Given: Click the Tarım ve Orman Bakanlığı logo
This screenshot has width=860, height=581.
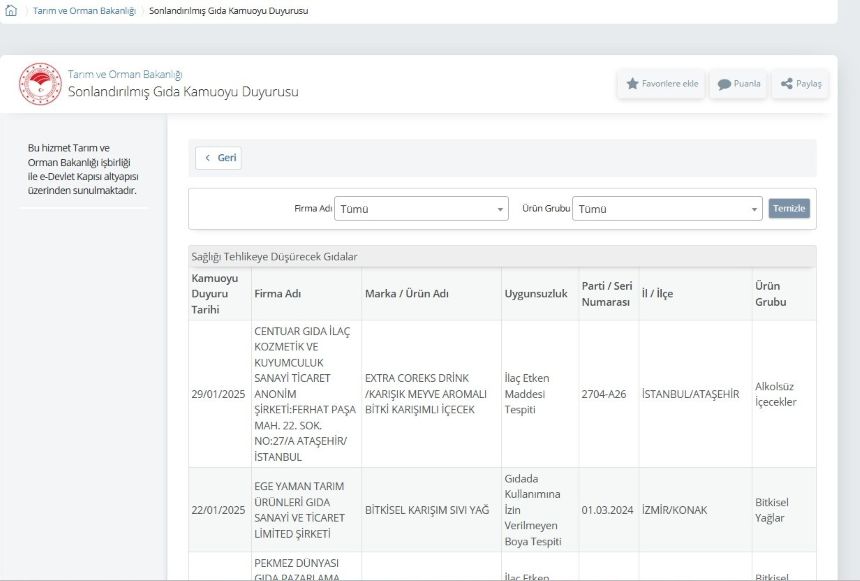Looking at the screenshot, I should pyautogui.click(x=40, y=83).
